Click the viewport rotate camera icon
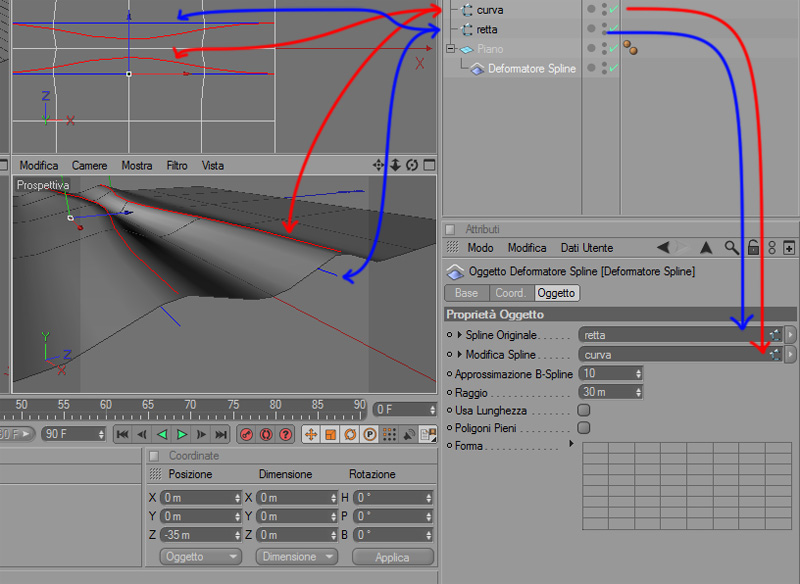The height and width of the screenshot is (584, 800). pyautogui.click(x=412, y=165)
